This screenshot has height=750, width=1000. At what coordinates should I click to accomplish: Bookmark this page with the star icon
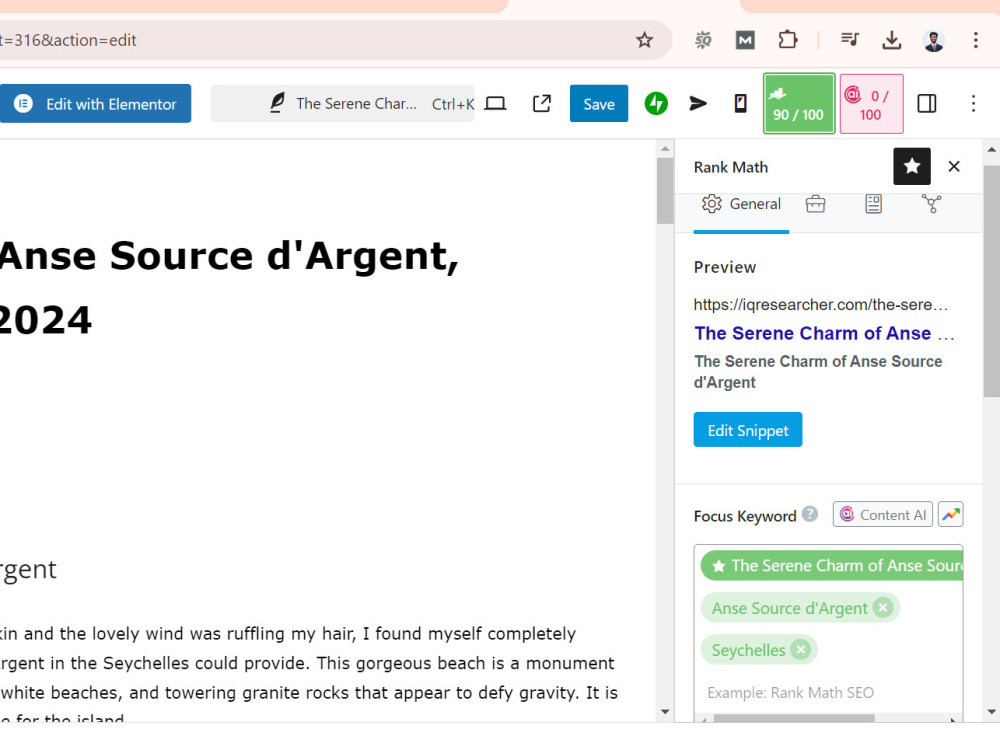644,40
